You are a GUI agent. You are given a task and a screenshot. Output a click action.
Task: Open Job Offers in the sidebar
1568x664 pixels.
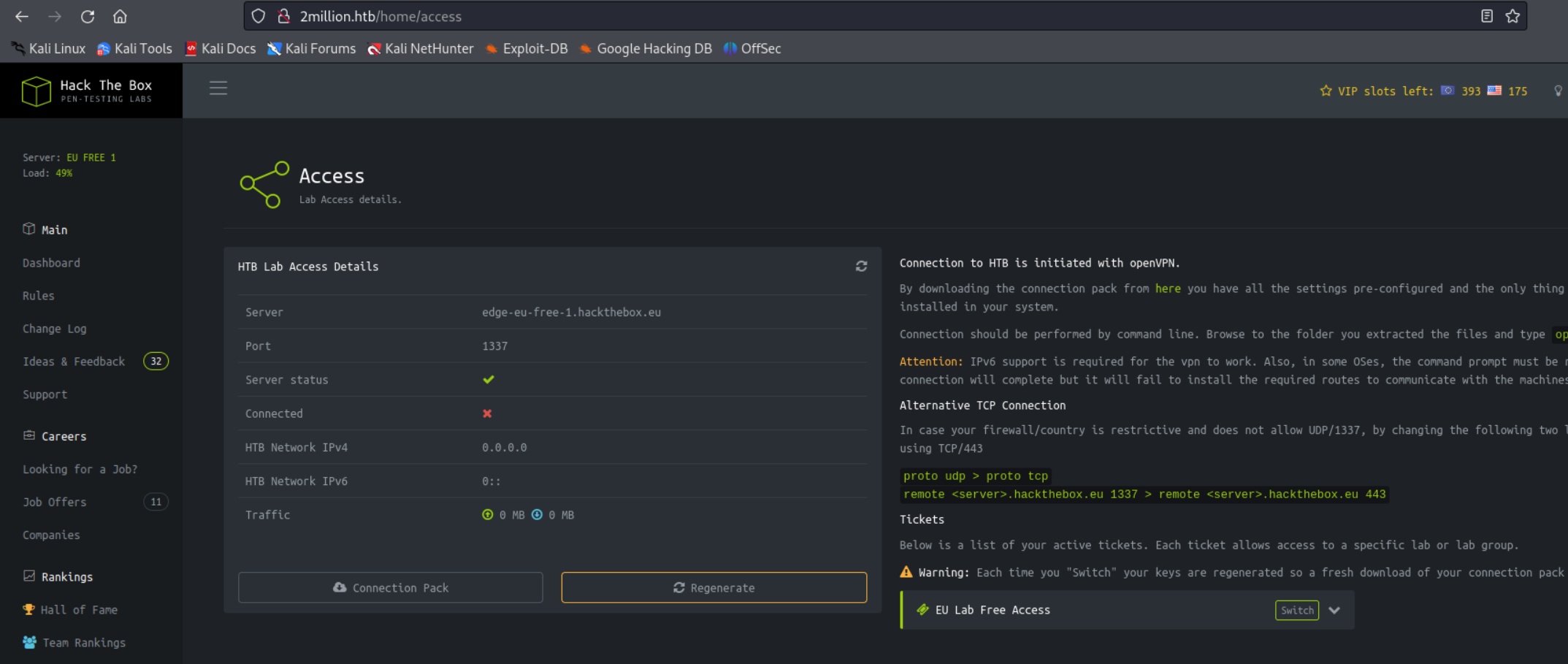pos(54,502)
